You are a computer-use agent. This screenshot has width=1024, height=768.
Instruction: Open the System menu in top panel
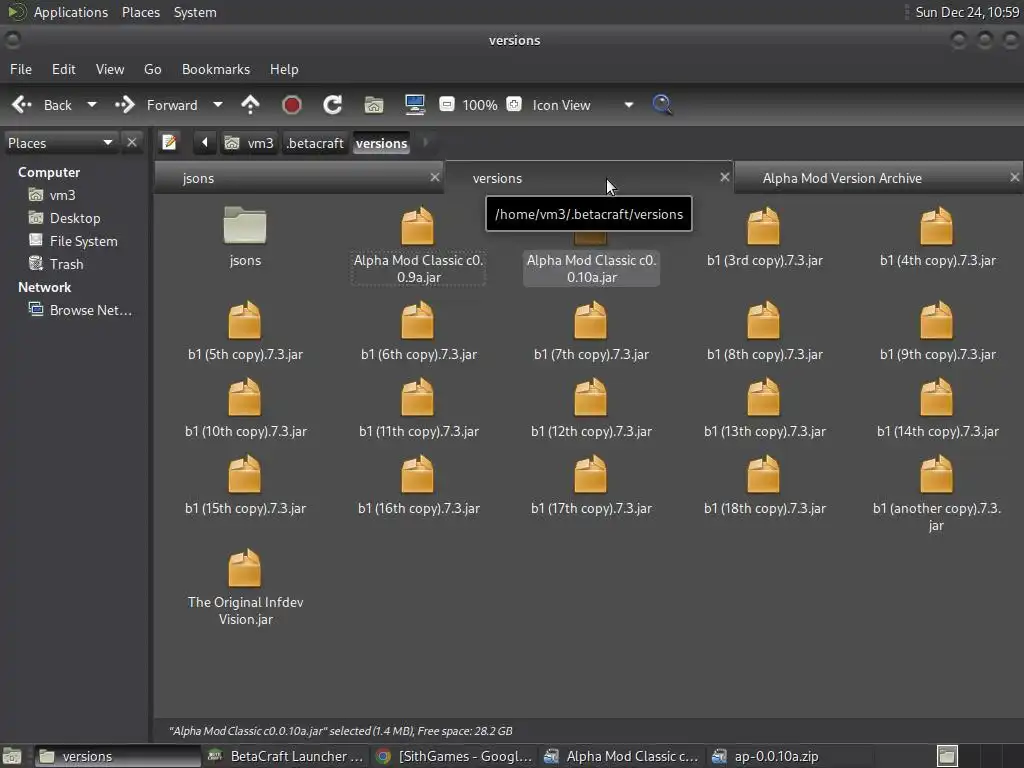pos(195,12)
